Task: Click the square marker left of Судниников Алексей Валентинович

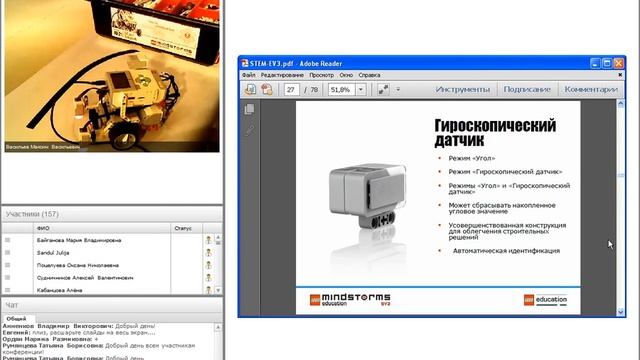Action: pyautogui.click(x=7, y=278)
